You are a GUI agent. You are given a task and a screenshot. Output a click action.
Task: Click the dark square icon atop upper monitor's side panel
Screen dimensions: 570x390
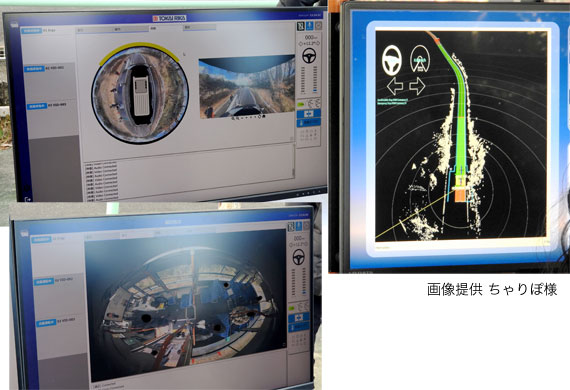coord(301,26)
